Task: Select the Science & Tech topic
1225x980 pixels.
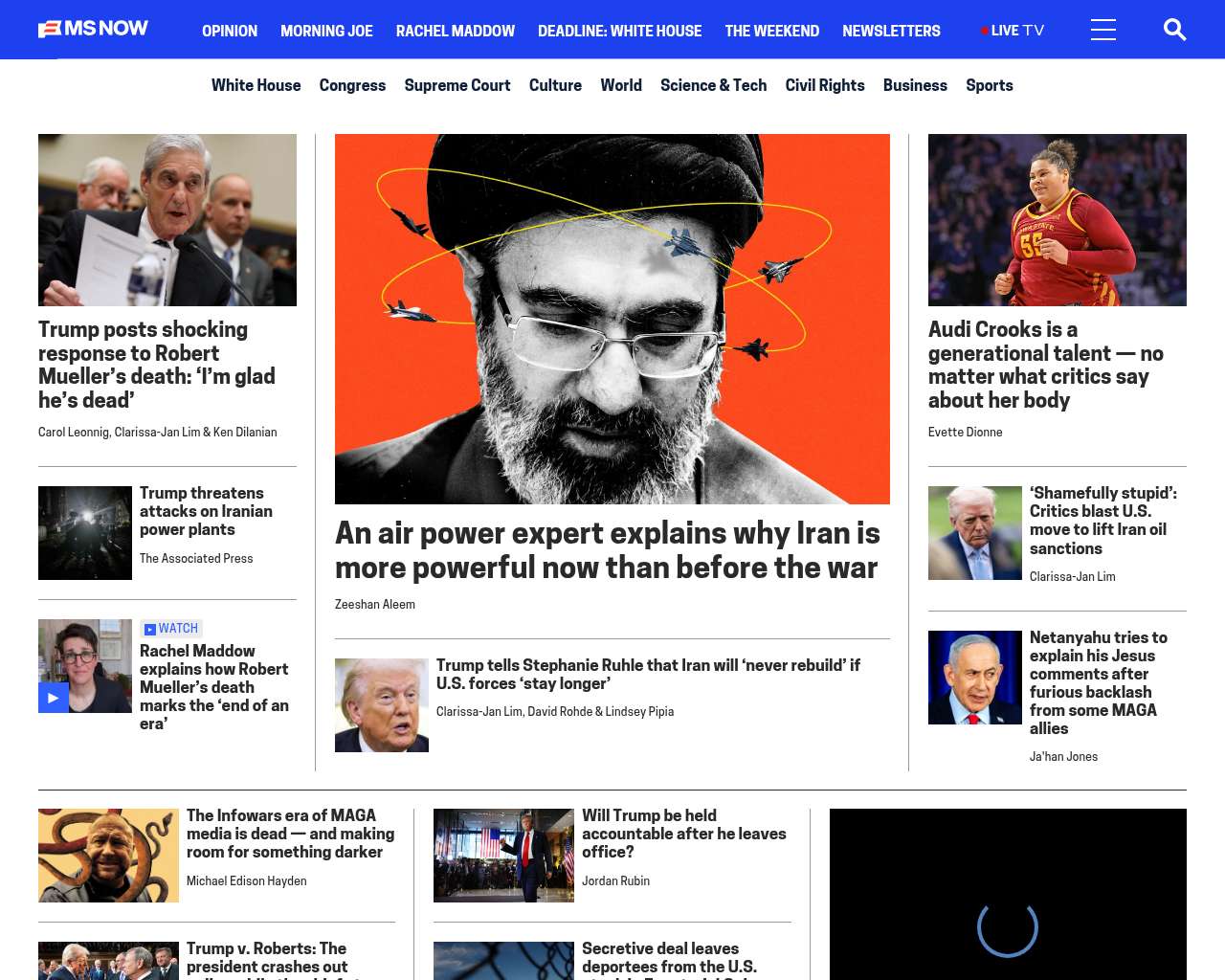Action: point(713,85)
